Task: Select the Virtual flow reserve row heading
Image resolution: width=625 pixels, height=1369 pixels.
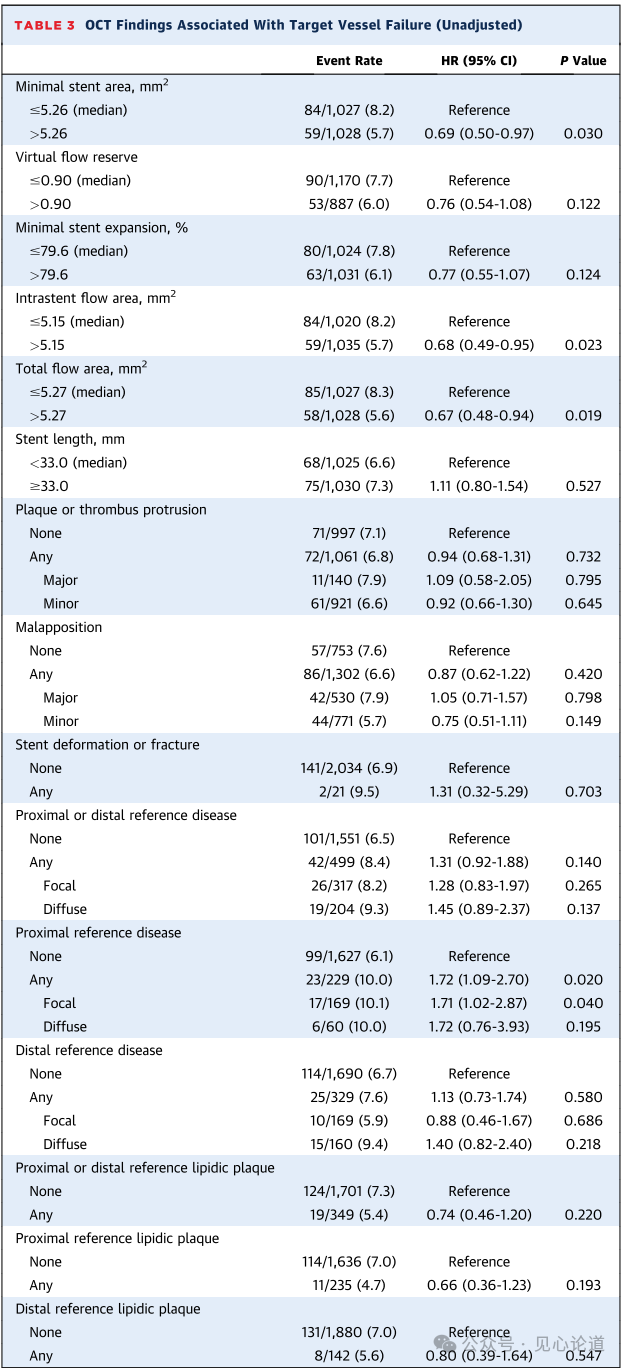Action: 76,157
